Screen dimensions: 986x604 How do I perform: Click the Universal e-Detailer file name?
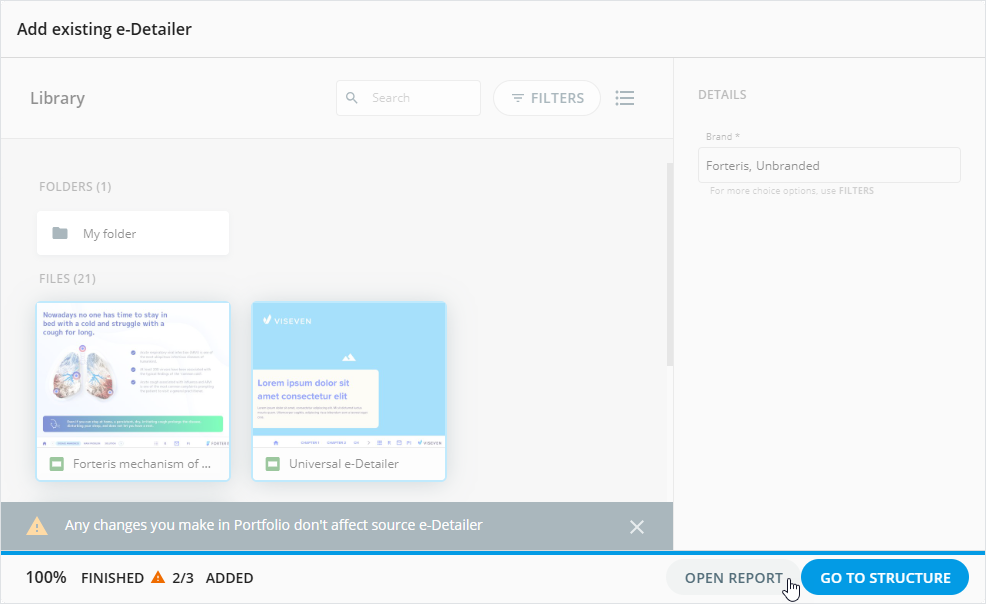(344, 464)
